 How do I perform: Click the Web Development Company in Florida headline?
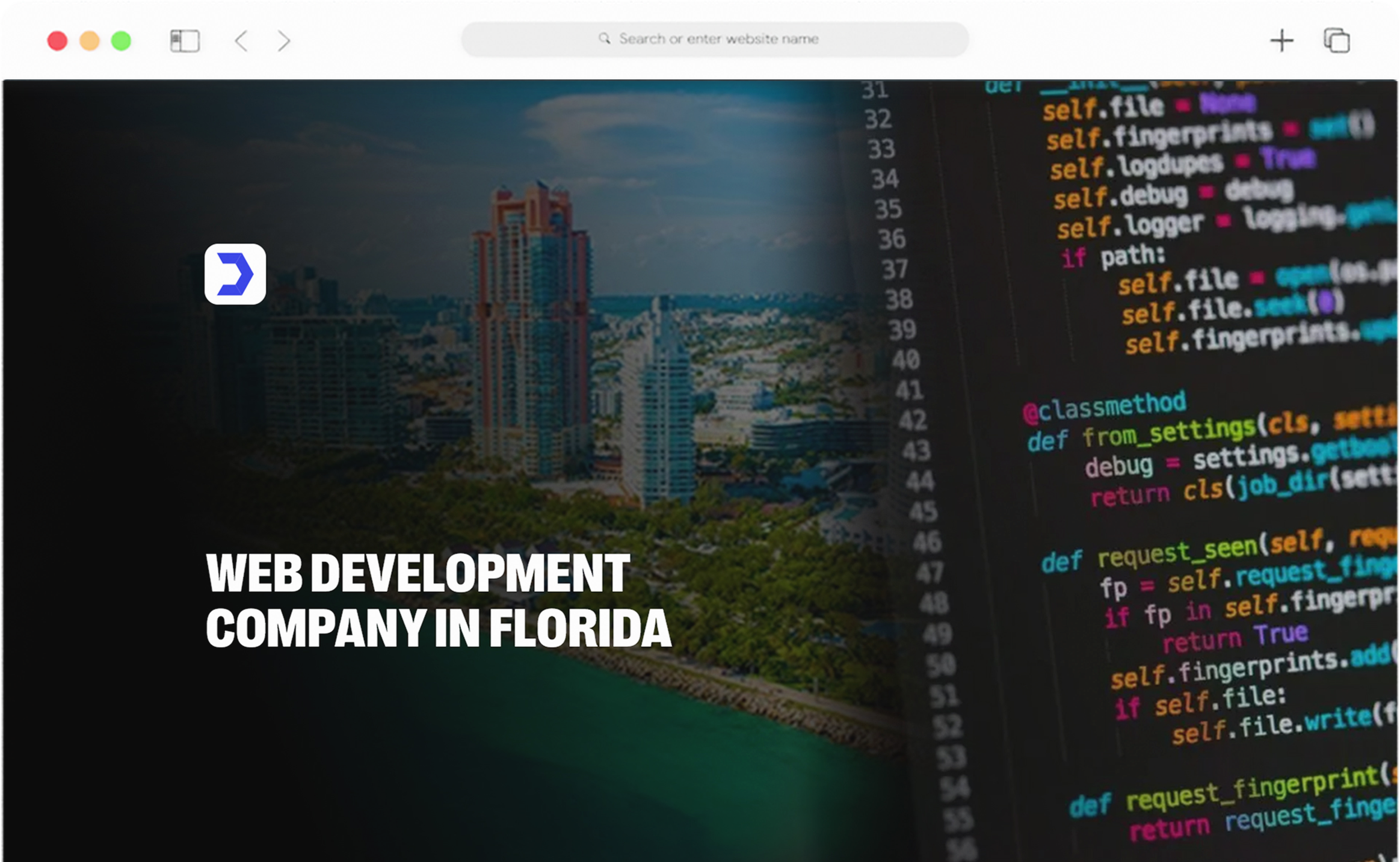tap(438, 600)
